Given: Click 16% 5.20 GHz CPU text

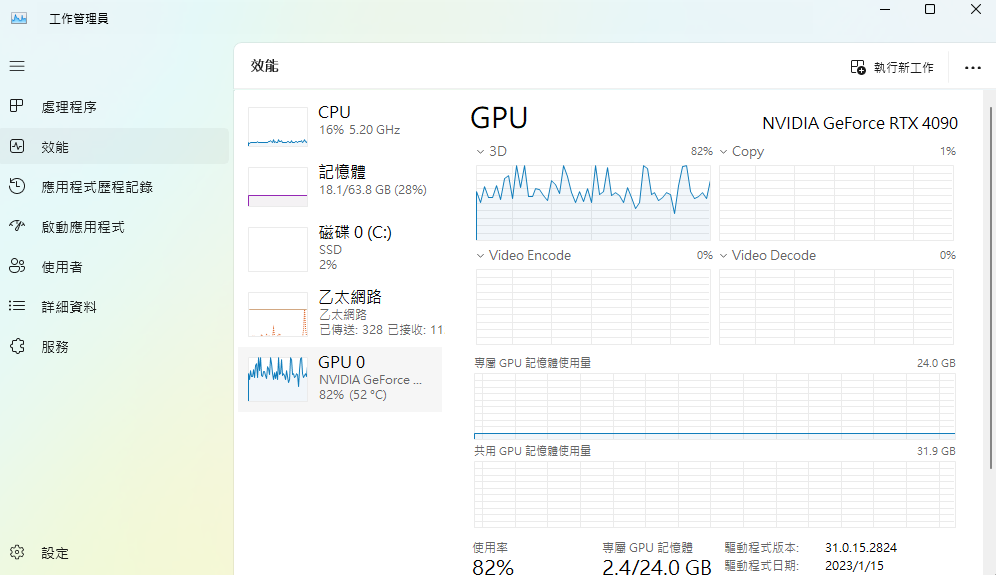Looking at the screenshot, I should pyautogui.click(x=360, y=130).
